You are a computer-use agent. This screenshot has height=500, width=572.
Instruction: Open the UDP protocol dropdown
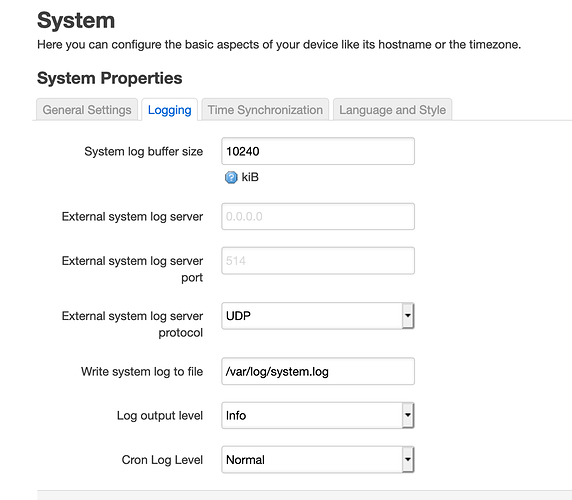[x=318, y=316]
